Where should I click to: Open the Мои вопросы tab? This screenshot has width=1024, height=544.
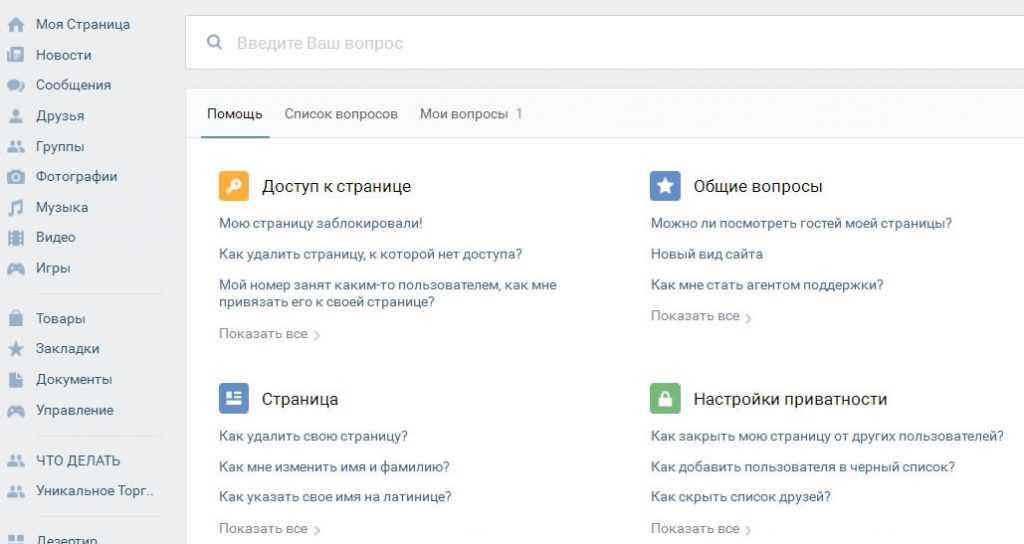[464, 114]
